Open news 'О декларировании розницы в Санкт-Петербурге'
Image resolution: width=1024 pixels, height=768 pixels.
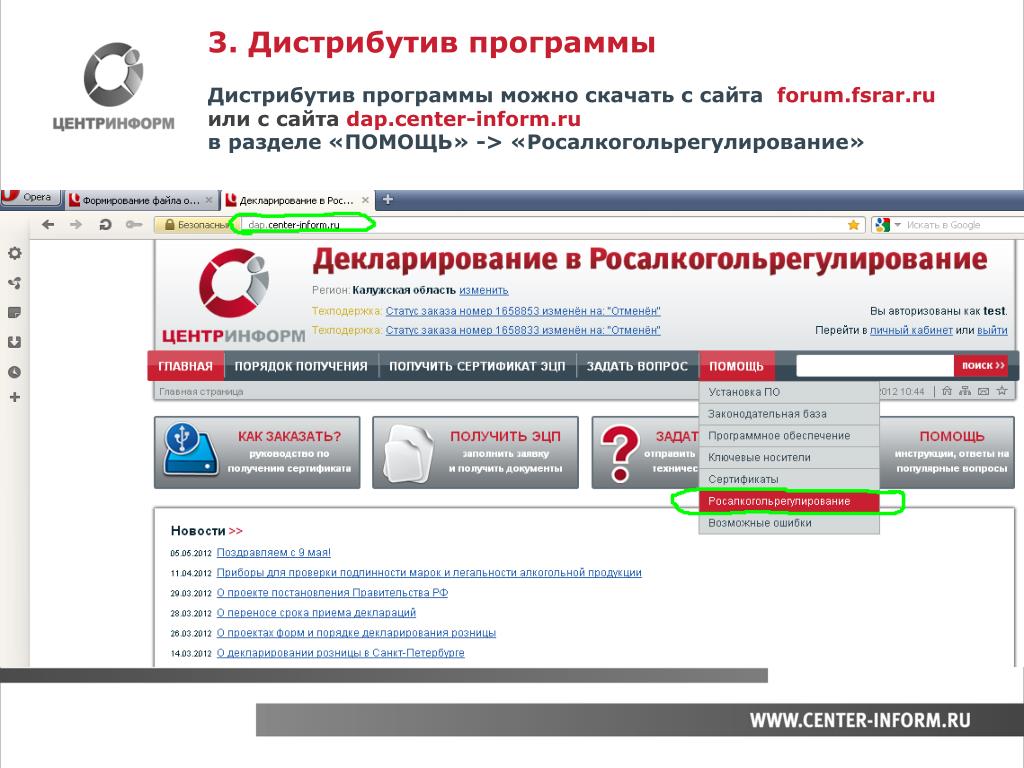(x=340, y=653)
